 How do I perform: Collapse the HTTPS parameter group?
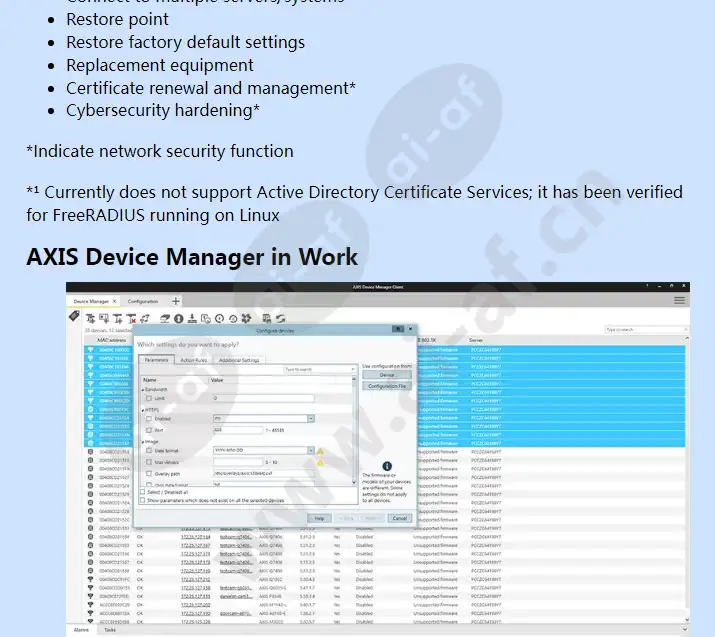coord(143,410)
